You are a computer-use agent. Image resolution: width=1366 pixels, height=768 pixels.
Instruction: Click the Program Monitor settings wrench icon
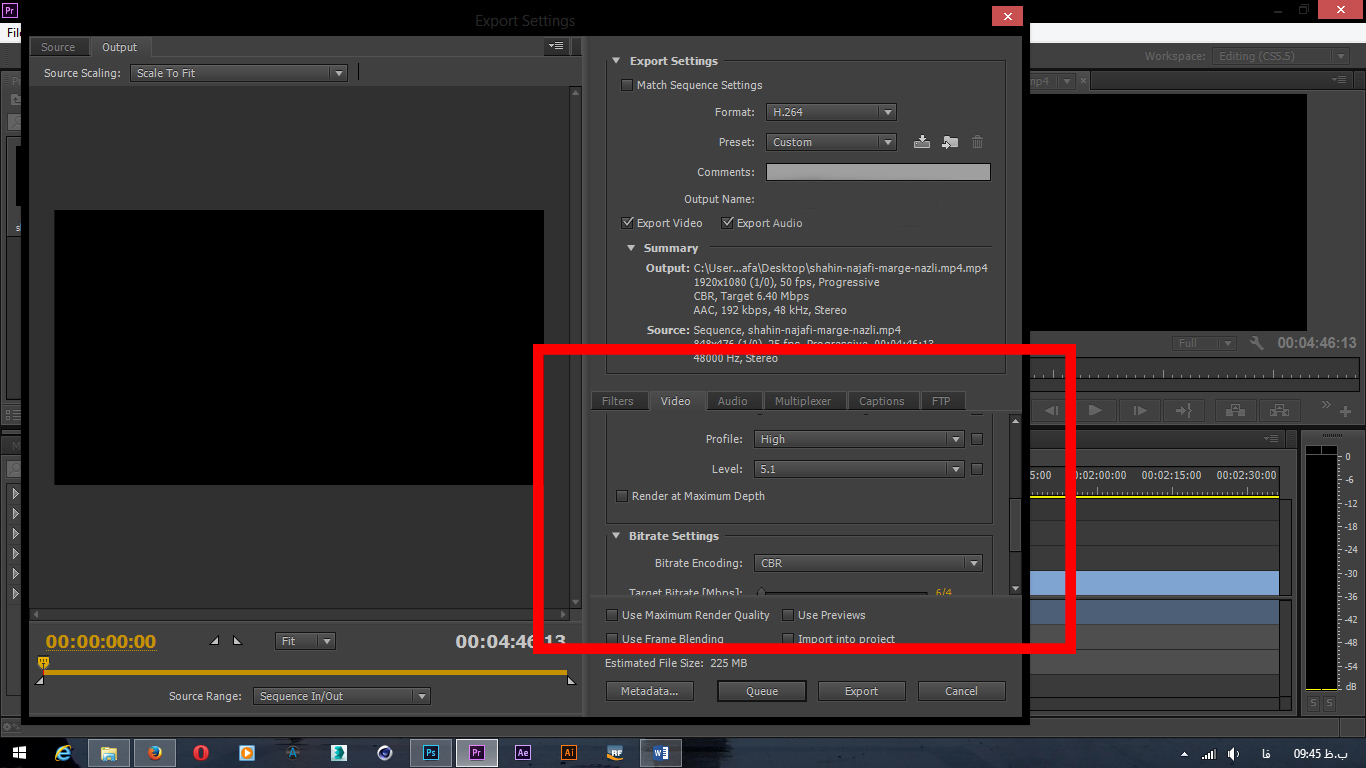click(1257, 343)
